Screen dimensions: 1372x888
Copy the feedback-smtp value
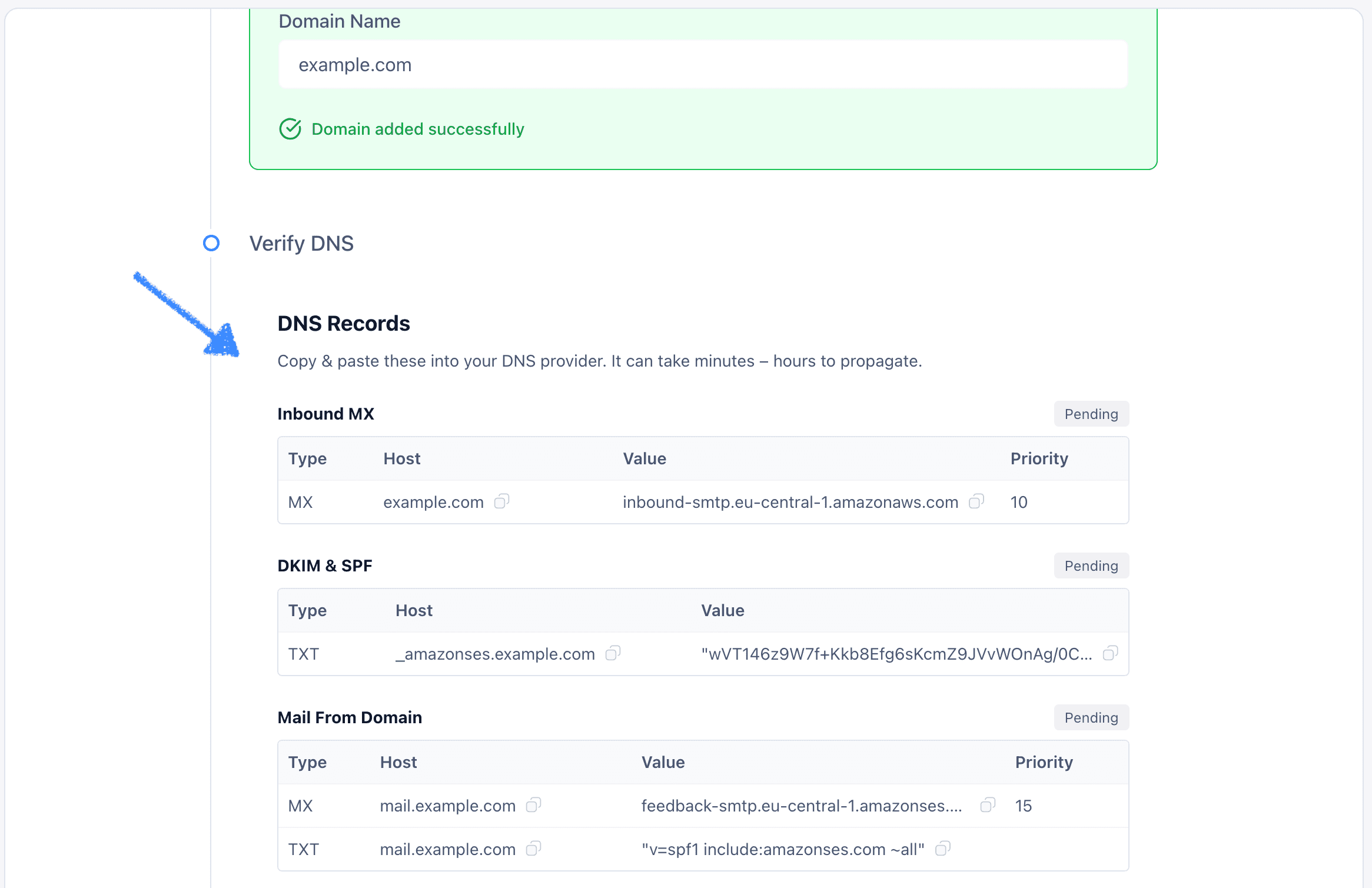pos(987,806)
